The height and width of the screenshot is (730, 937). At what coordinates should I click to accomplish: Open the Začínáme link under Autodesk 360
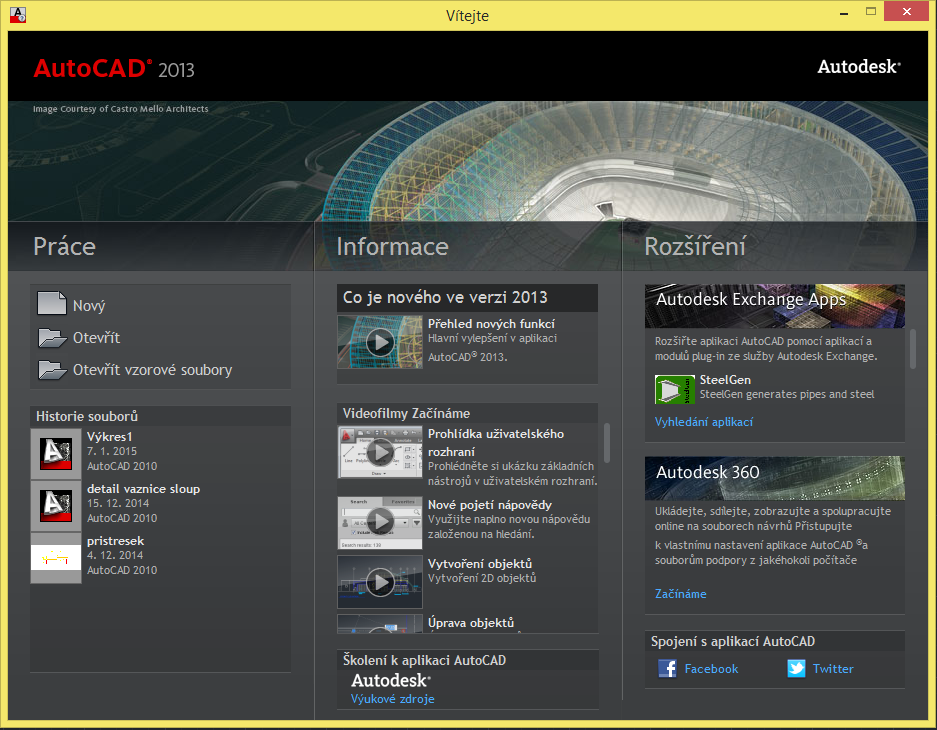(680, 594)
